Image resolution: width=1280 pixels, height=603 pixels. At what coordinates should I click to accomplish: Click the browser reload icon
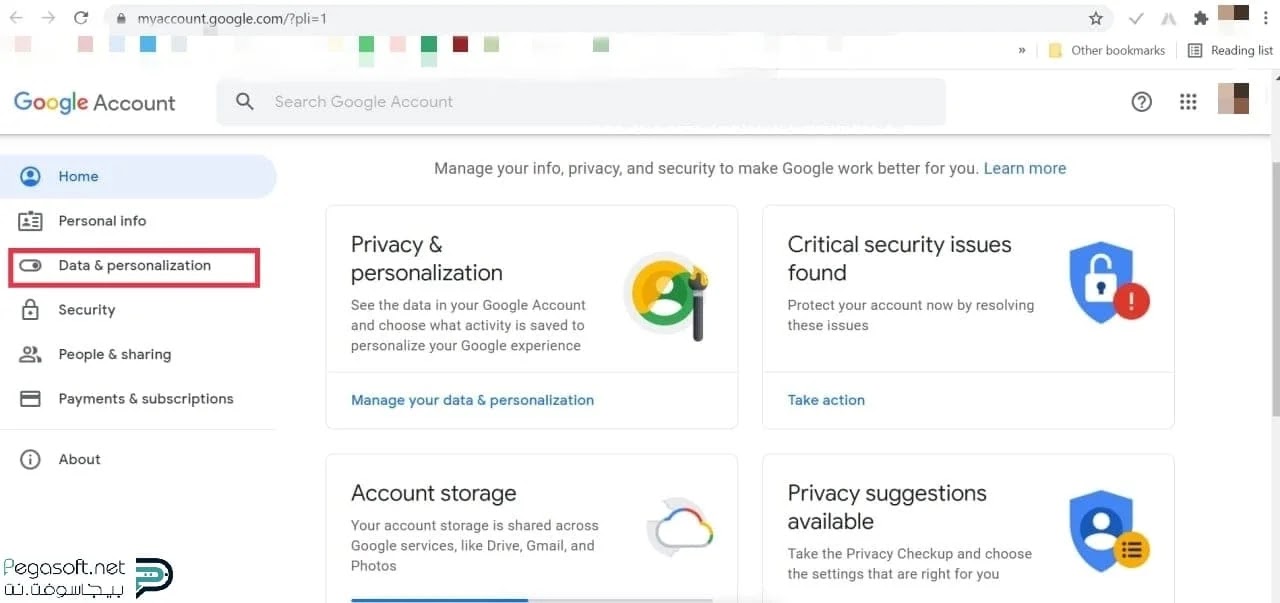click(x=81, y=18)
